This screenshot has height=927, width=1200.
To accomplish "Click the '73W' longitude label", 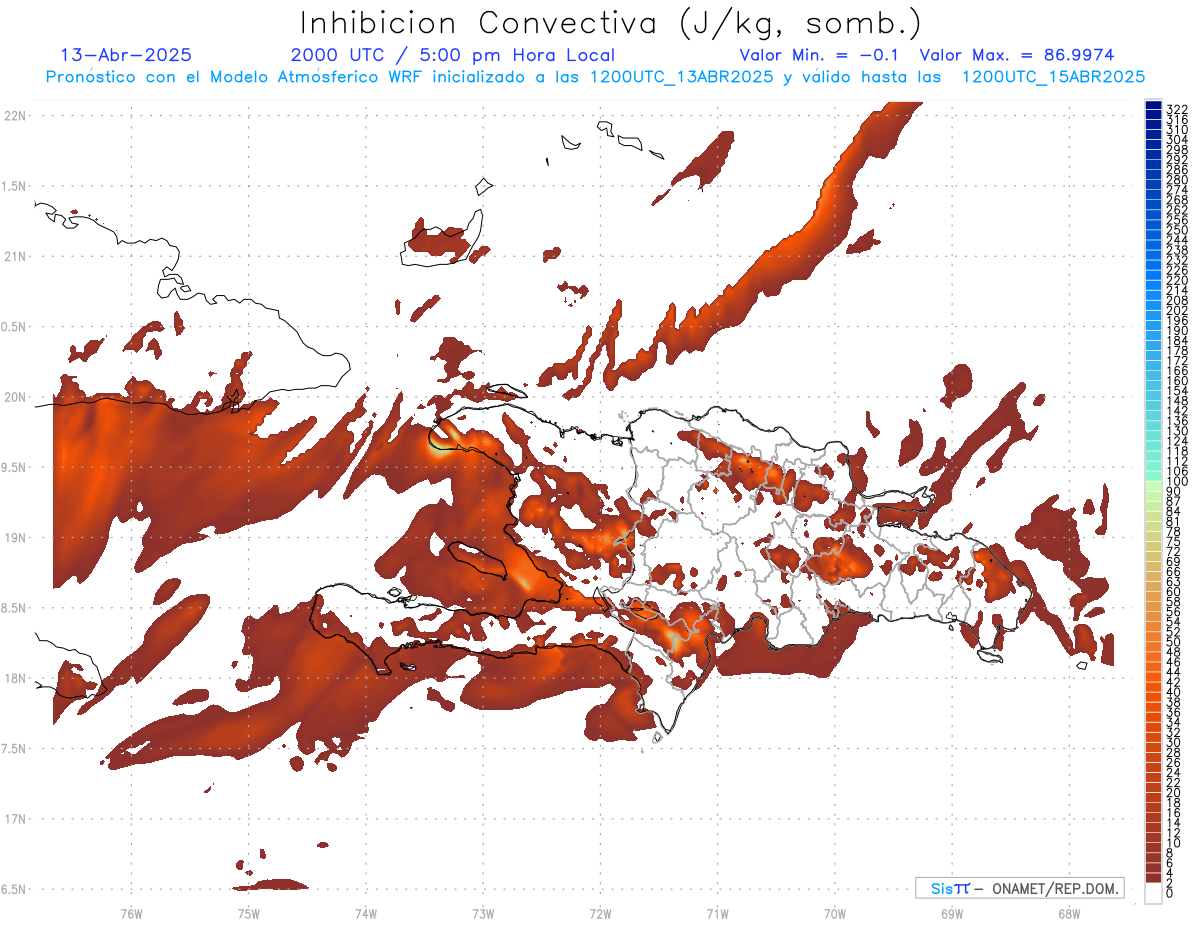I will [x=483, y=913].
